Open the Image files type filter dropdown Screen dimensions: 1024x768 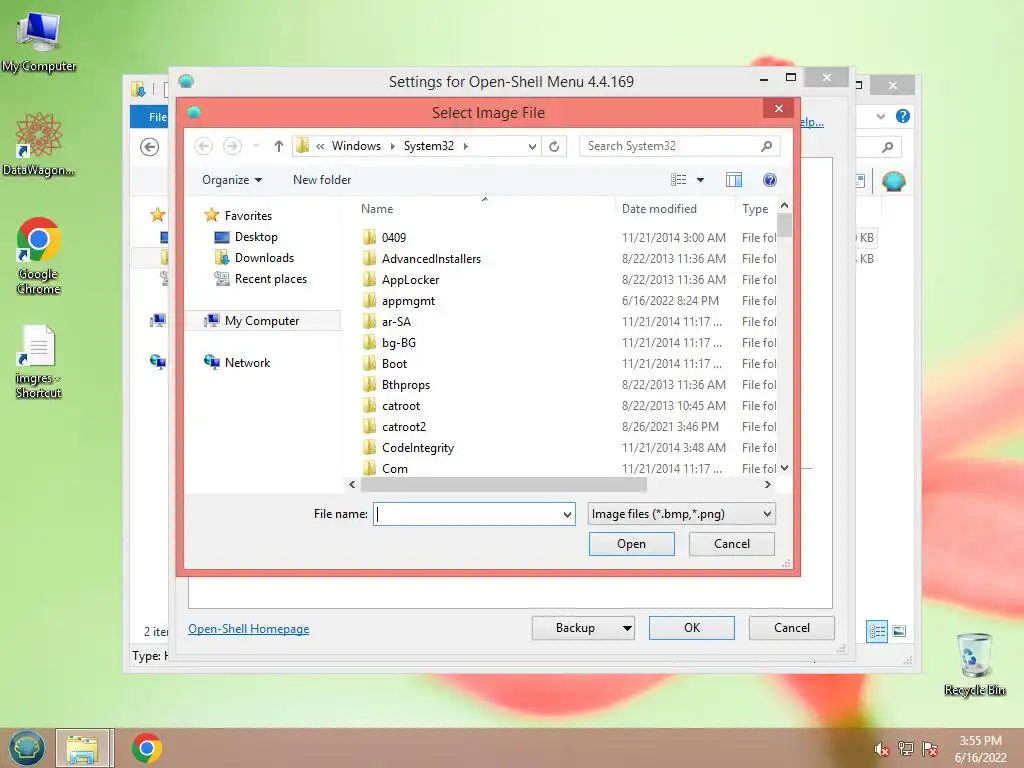pyautogui.click(x=681, y=514)
